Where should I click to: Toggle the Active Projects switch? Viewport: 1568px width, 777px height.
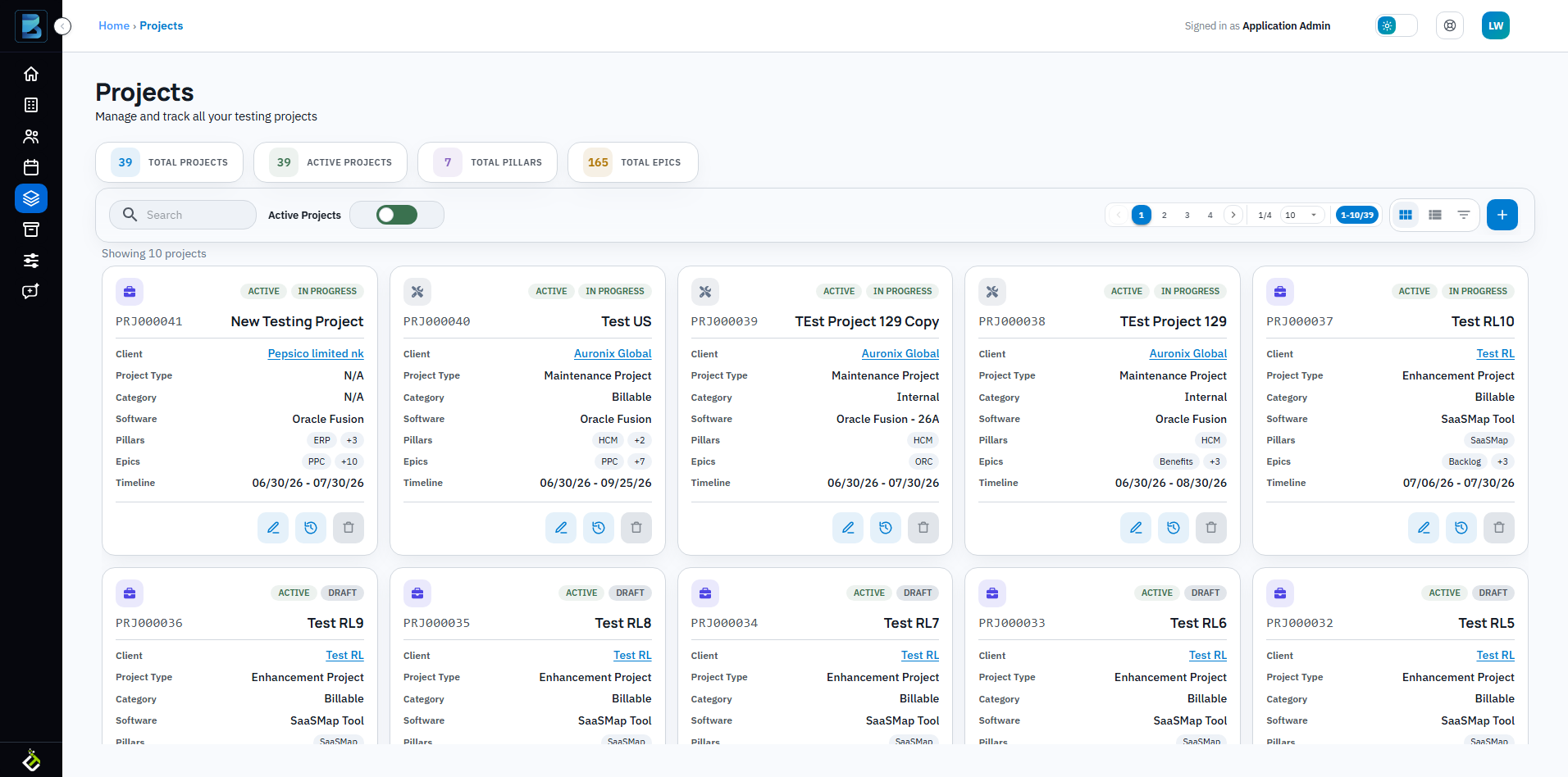[397, 215]
